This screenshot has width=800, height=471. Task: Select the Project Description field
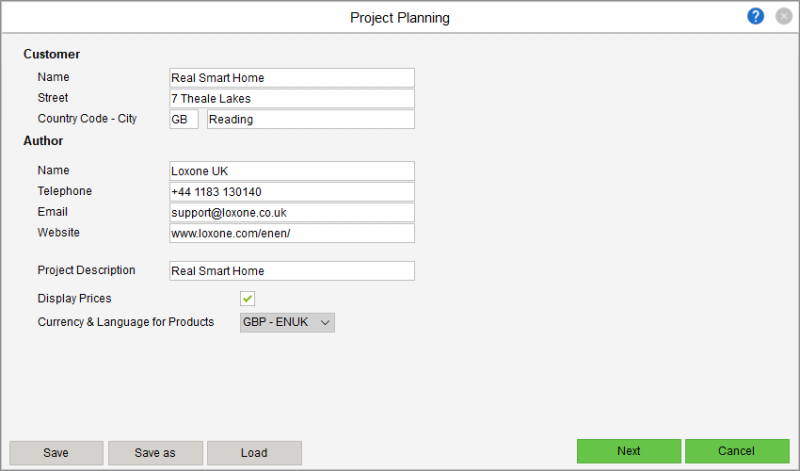pos(292,271)
